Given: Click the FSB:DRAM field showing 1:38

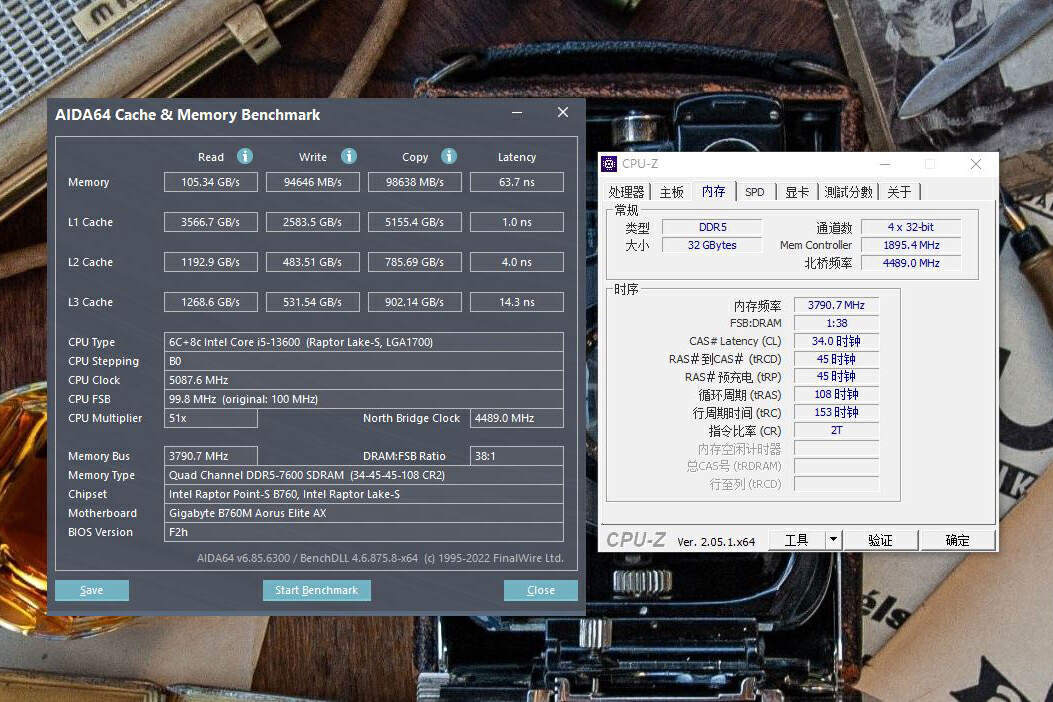Looking at the screenshot, I should click(x=836, y=323).
